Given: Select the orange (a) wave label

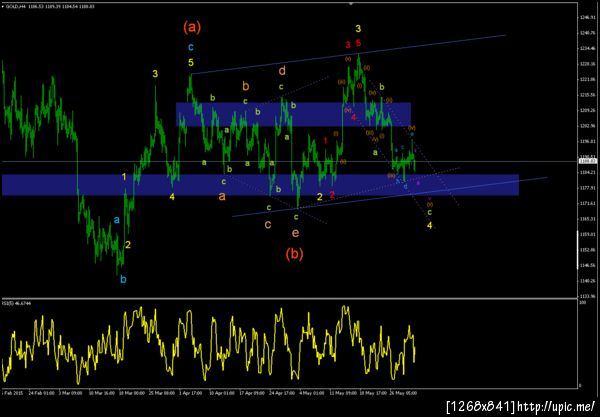Looking at the screenshot, I should click(192, 27).
